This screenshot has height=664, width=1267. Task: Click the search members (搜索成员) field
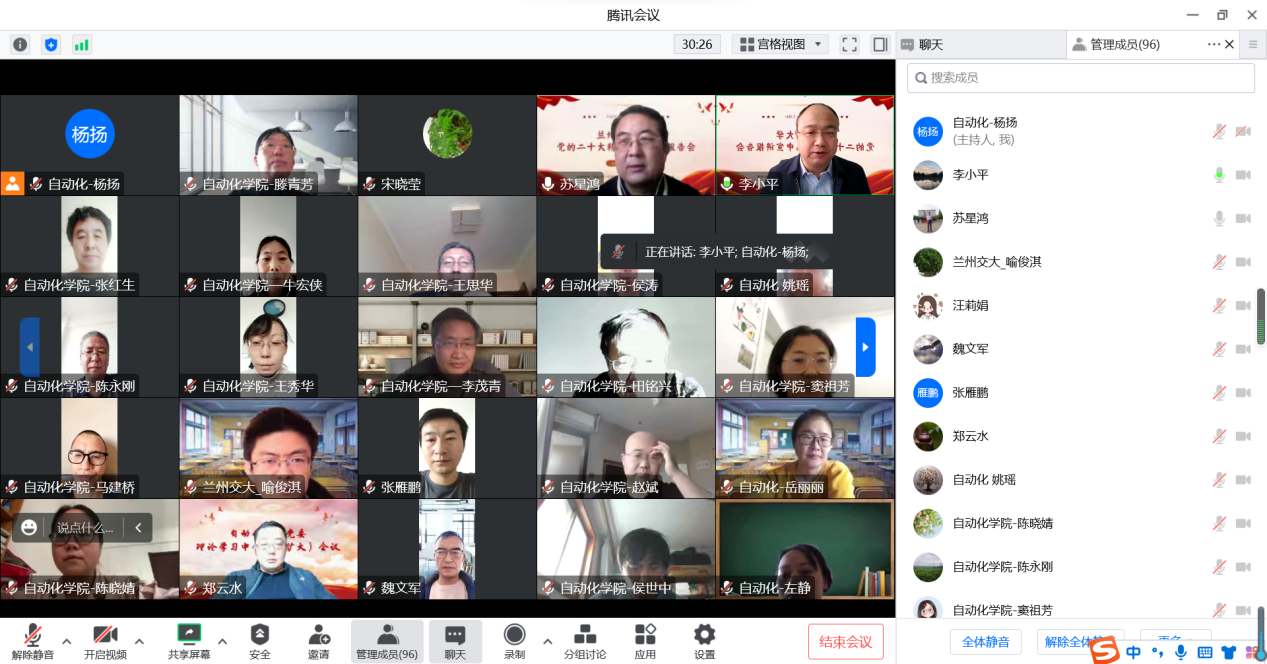(1080, 78)
